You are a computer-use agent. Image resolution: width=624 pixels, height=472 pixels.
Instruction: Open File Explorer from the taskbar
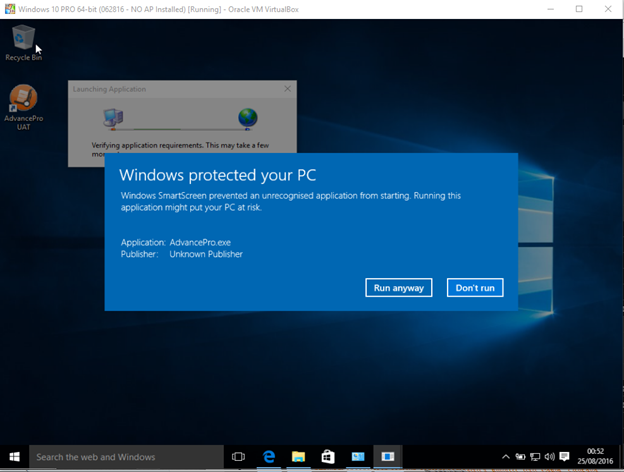click(x=298, y=457)
